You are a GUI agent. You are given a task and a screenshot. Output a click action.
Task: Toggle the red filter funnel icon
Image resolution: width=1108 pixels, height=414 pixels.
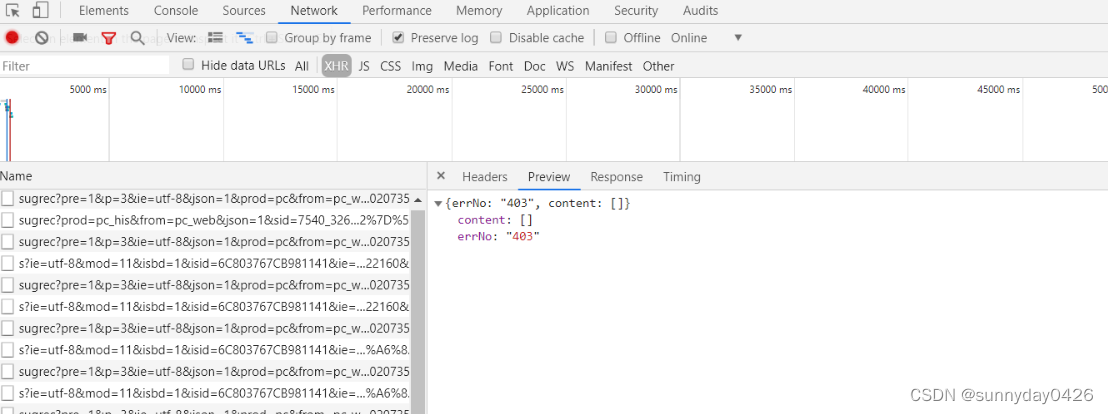[108, 38]
